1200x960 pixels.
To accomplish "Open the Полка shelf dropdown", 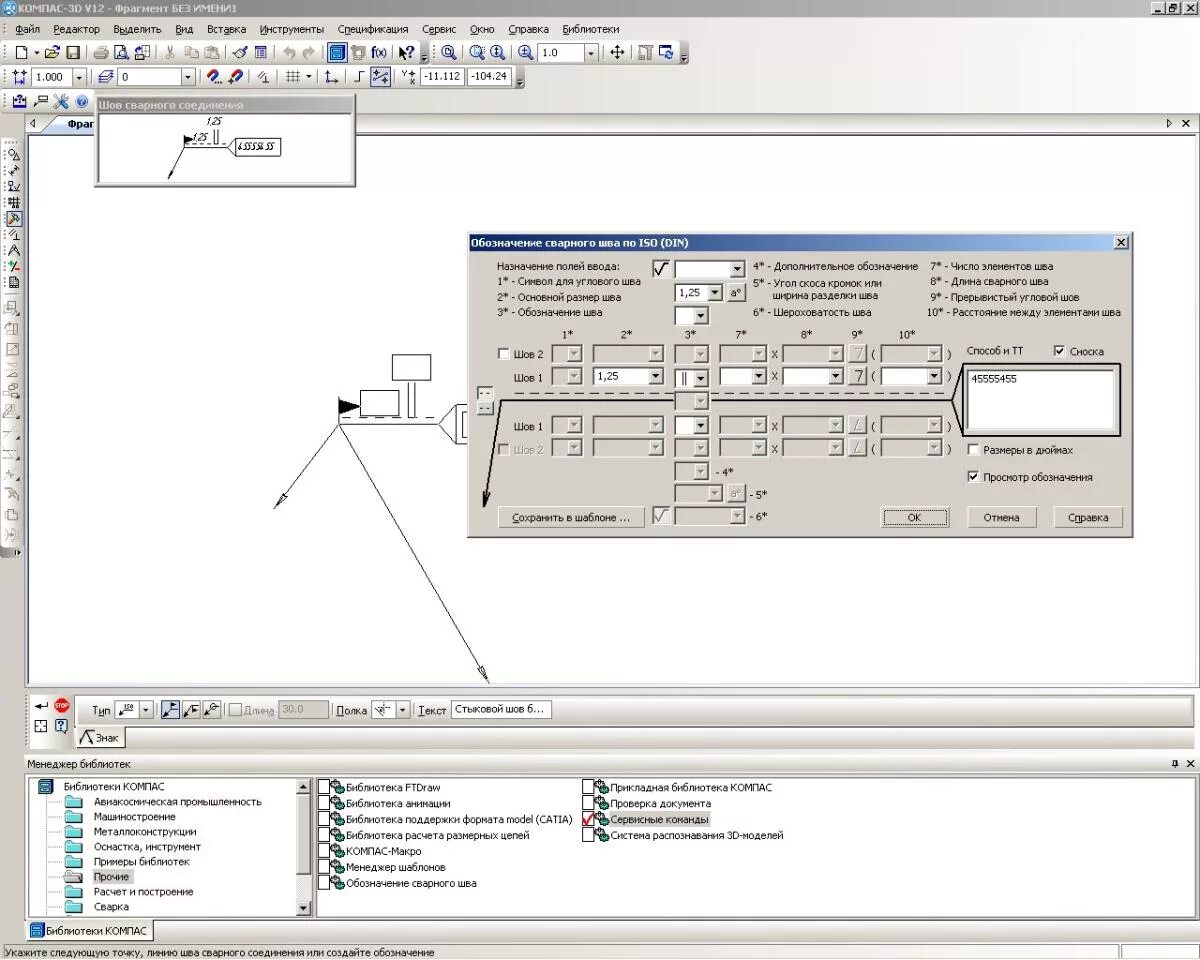I will [403, 709].
